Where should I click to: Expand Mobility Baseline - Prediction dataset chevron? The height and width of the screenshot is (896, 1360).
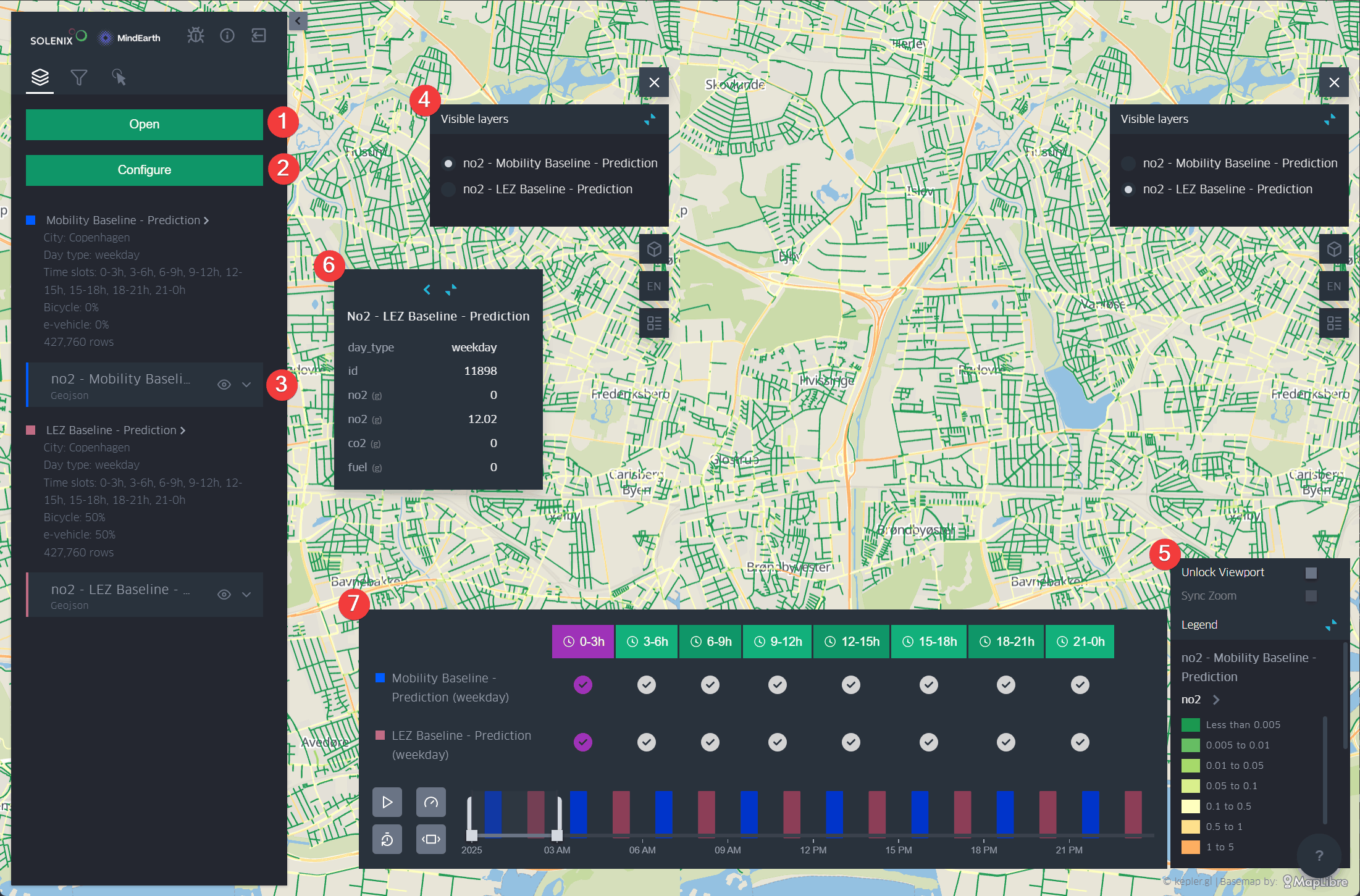(x=206, y=220)
